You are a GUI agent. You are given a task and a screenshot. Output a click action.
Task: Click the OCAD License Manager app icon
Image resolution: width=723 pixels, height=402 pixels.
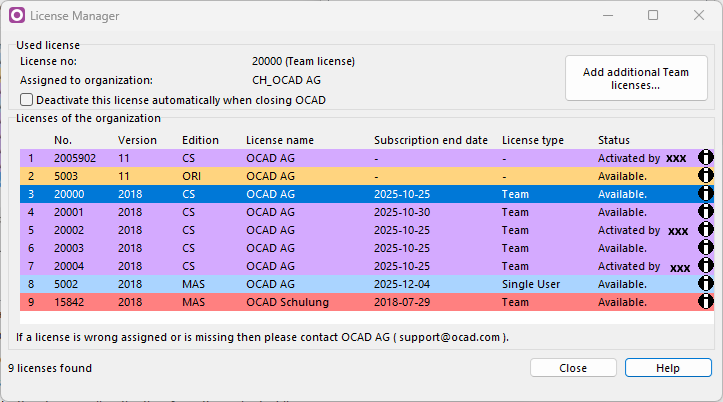pyautogui.click(x=17, y=15)
